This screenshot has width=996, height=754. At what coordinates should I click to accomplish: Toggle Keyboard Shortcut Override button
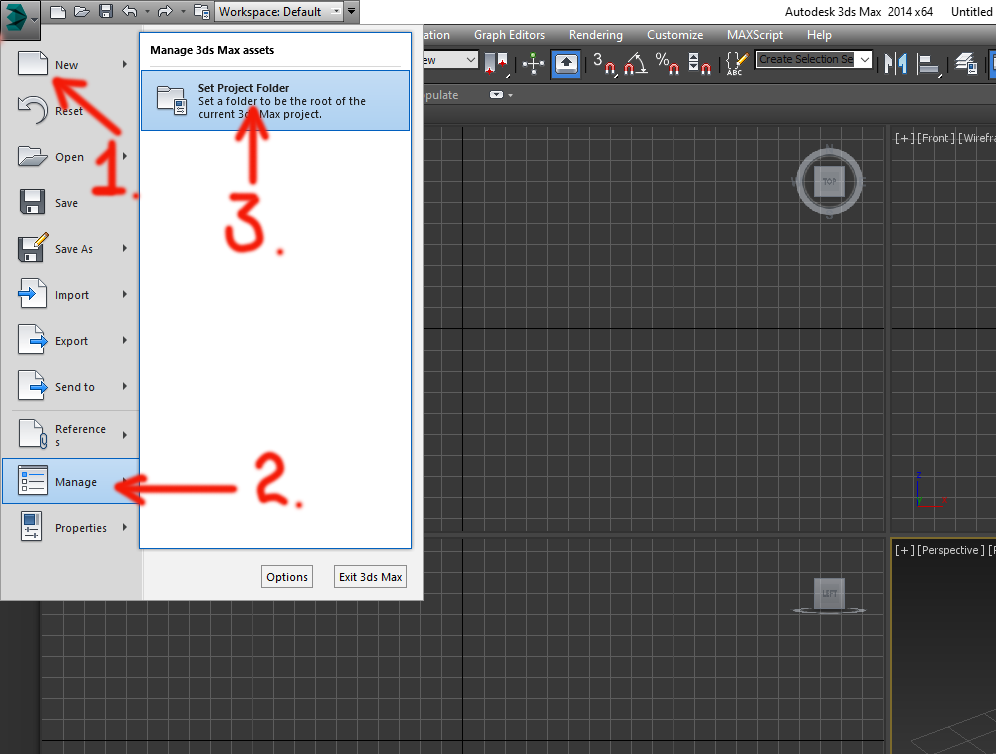coord(566,64)
